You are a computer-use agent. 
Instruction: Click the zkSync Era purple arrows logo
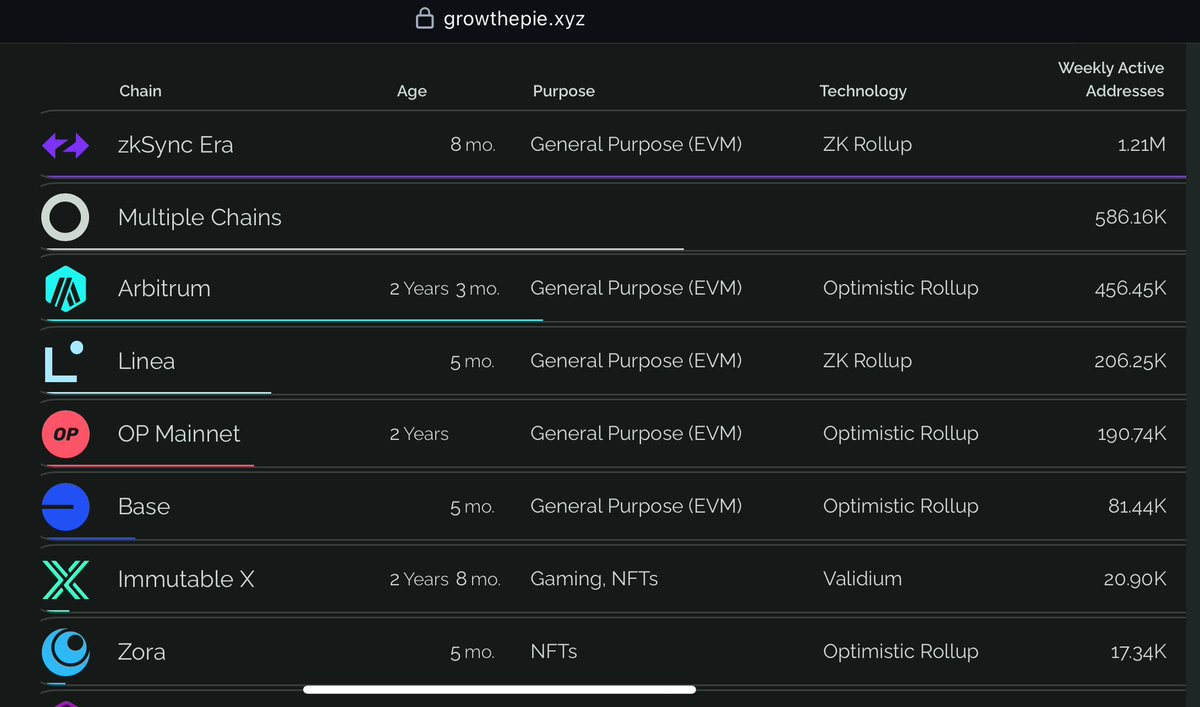[x=65, y=145]
